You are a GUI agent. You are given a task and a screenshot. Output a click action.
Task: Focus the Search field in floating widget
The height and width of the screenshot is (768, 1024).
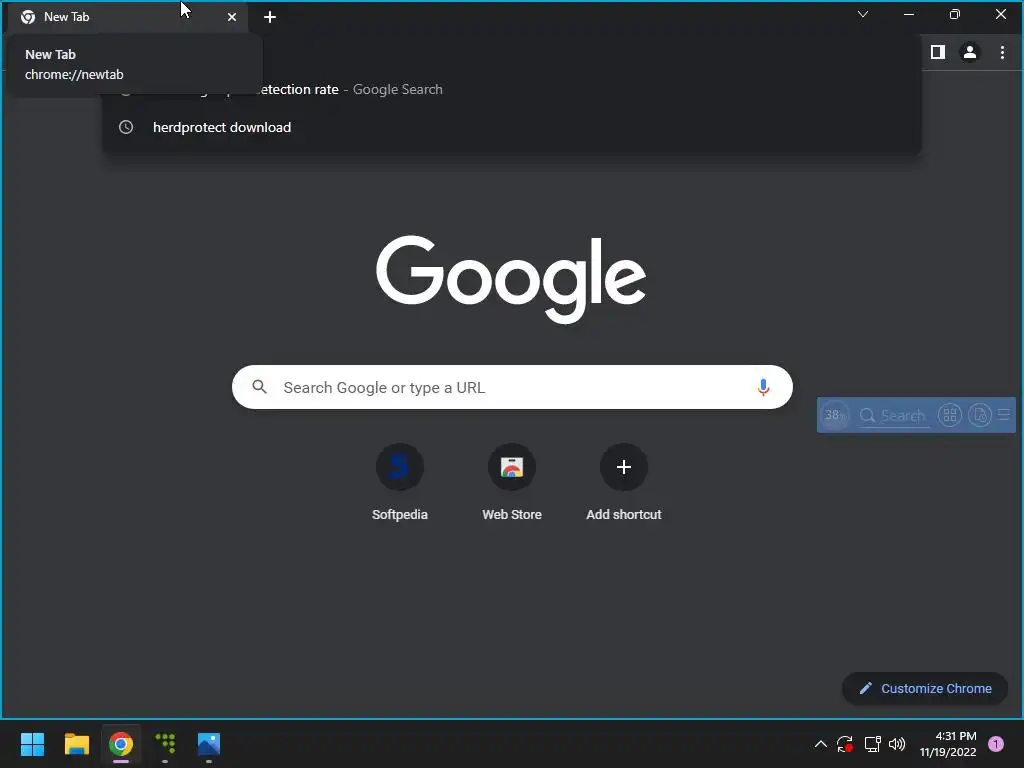(x=893, y=415)
